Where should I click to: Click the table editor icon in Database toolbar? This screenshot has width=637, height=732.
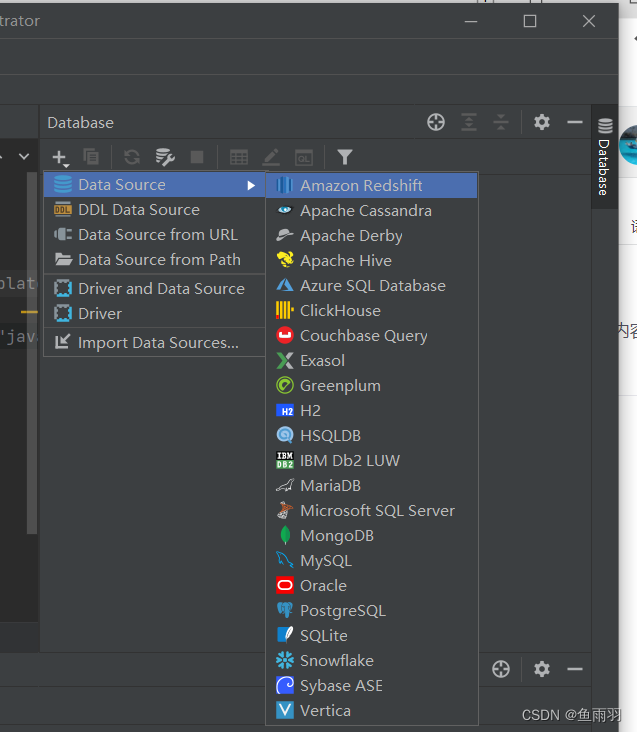click(239, 157)
